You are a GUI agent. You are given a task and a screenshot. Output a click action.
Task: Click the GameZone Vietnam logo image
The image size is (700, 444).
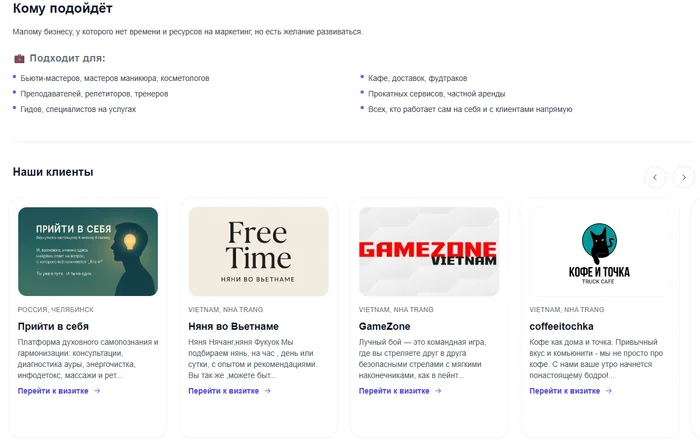429,251
